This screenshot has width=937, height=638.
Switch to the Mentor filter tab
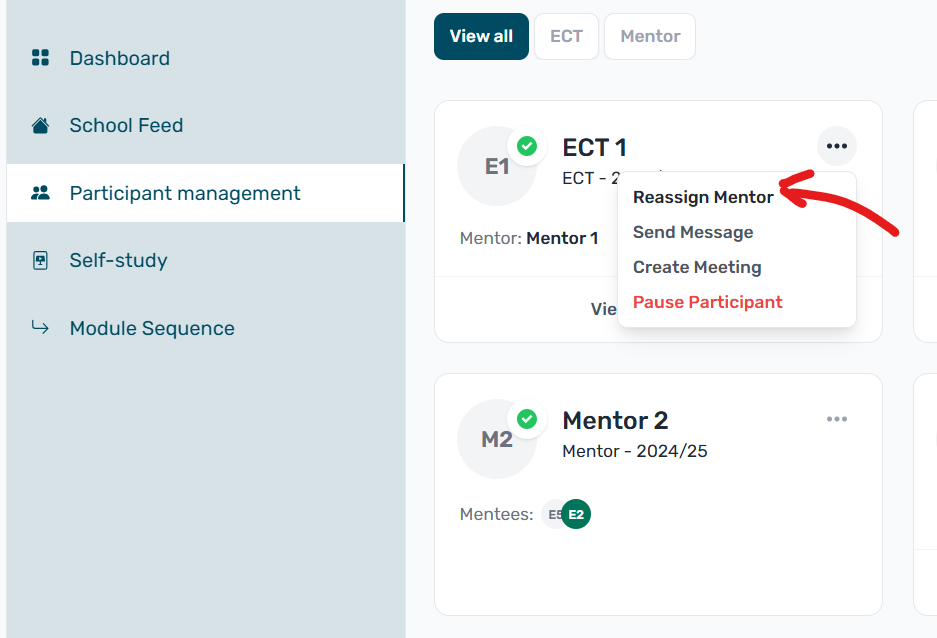tap(650, 36)
